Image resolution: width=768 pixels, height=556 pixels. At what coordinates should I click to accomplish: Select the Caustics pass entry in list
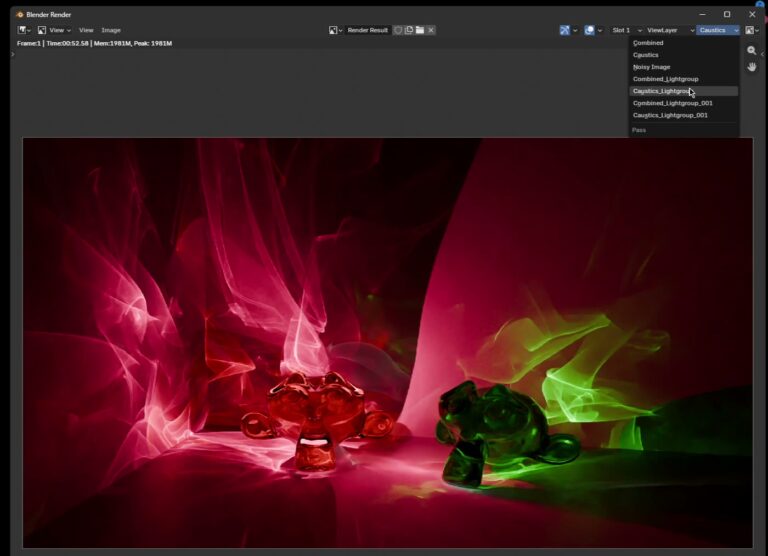click(x=684, y=55)
